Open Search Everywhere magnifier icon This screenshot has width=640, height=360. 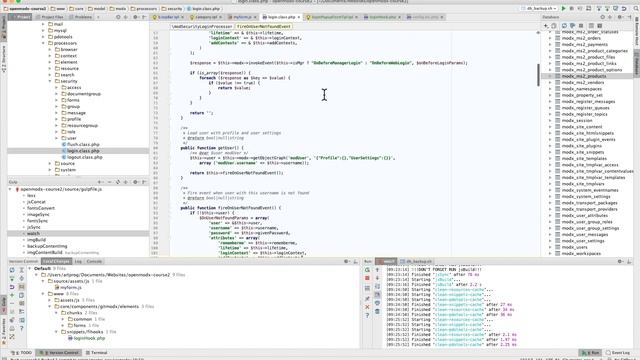click(636, 8)
